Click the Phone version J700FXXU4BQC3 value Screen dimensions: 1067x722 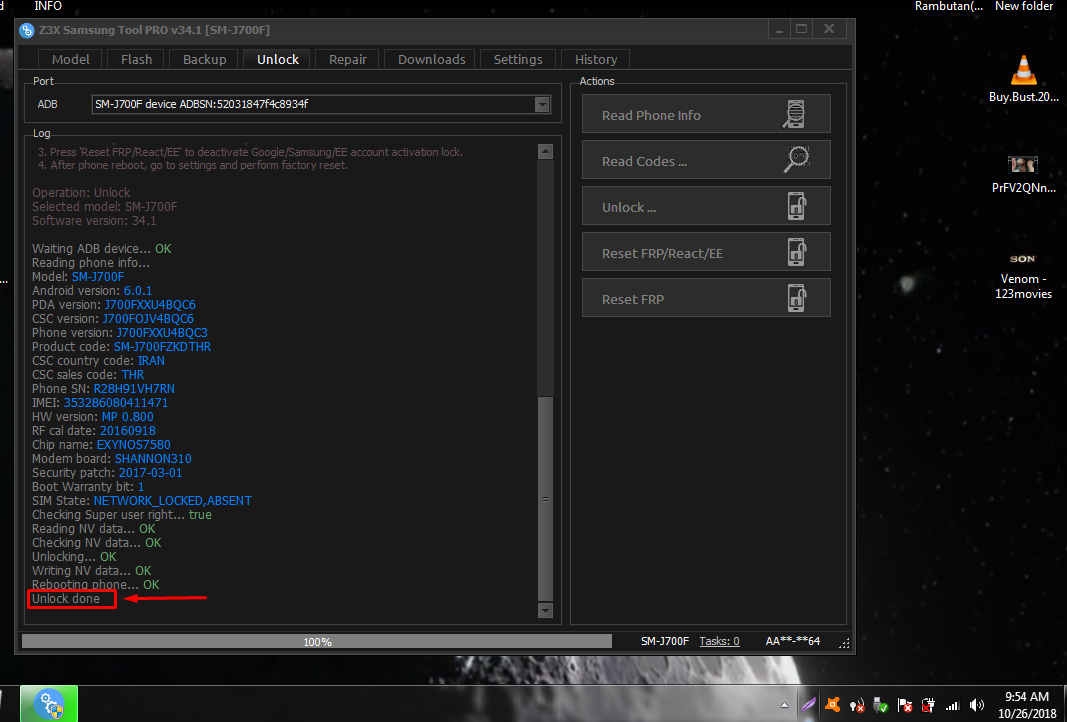click(162, 333)
